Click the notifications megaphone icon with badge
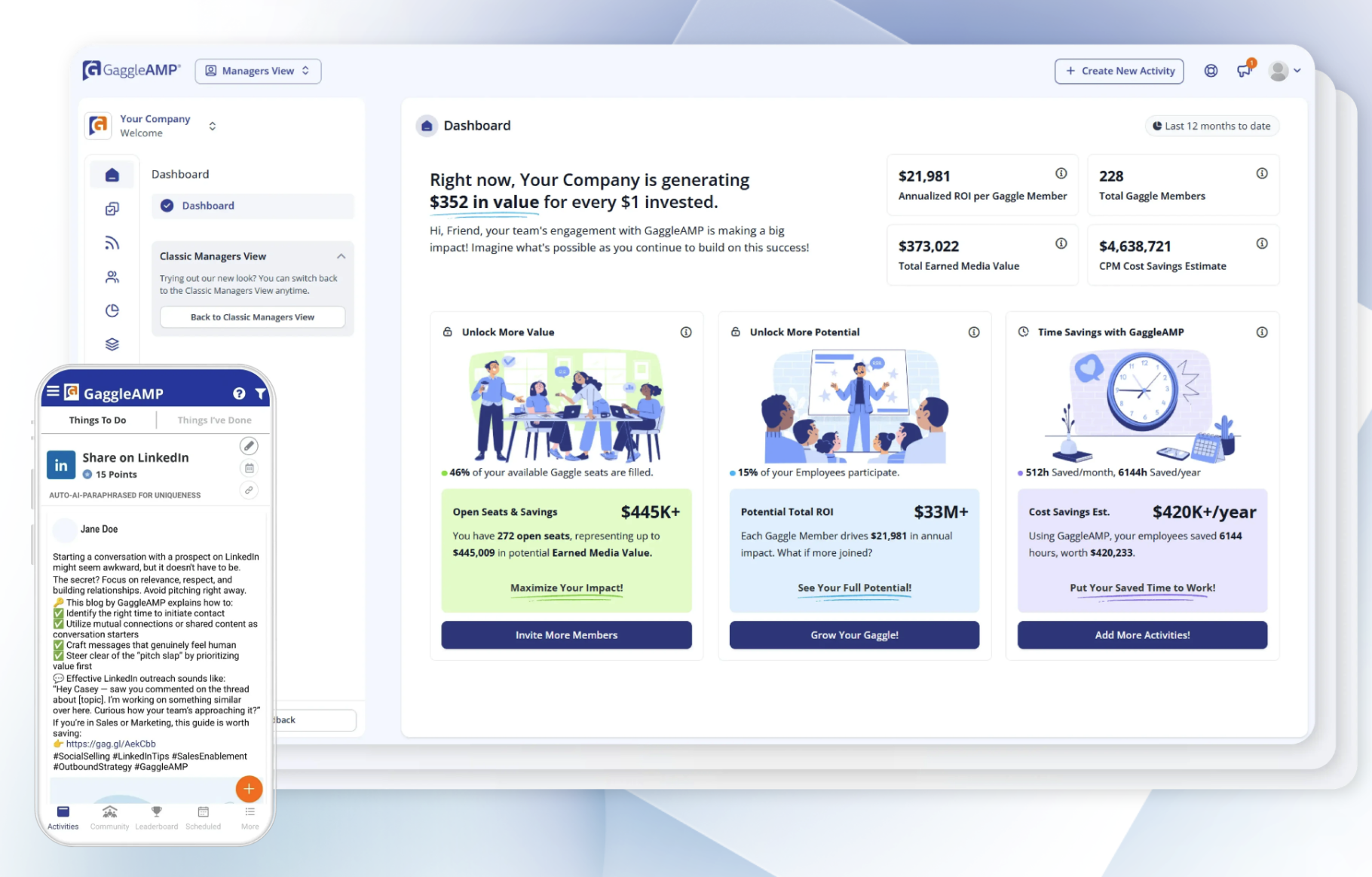Screen dimensions: 1372x877 pos(1244,70)
